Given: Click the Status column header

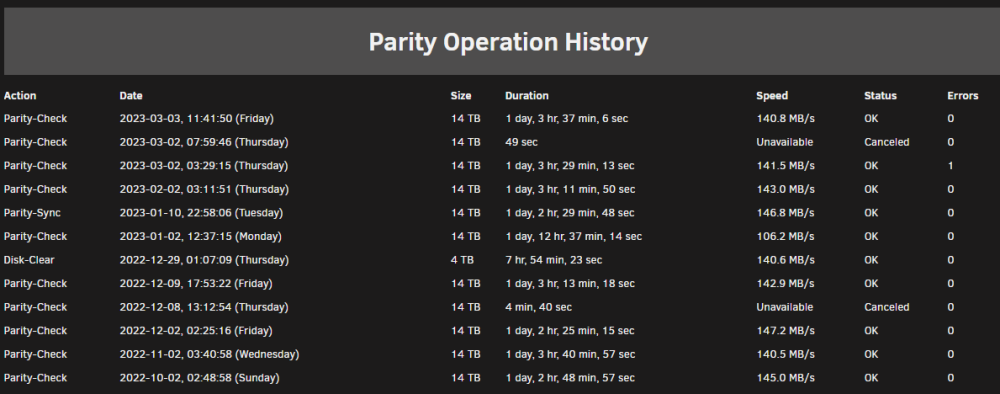Looking at the screenshot, I should click(x=880, y=96).
